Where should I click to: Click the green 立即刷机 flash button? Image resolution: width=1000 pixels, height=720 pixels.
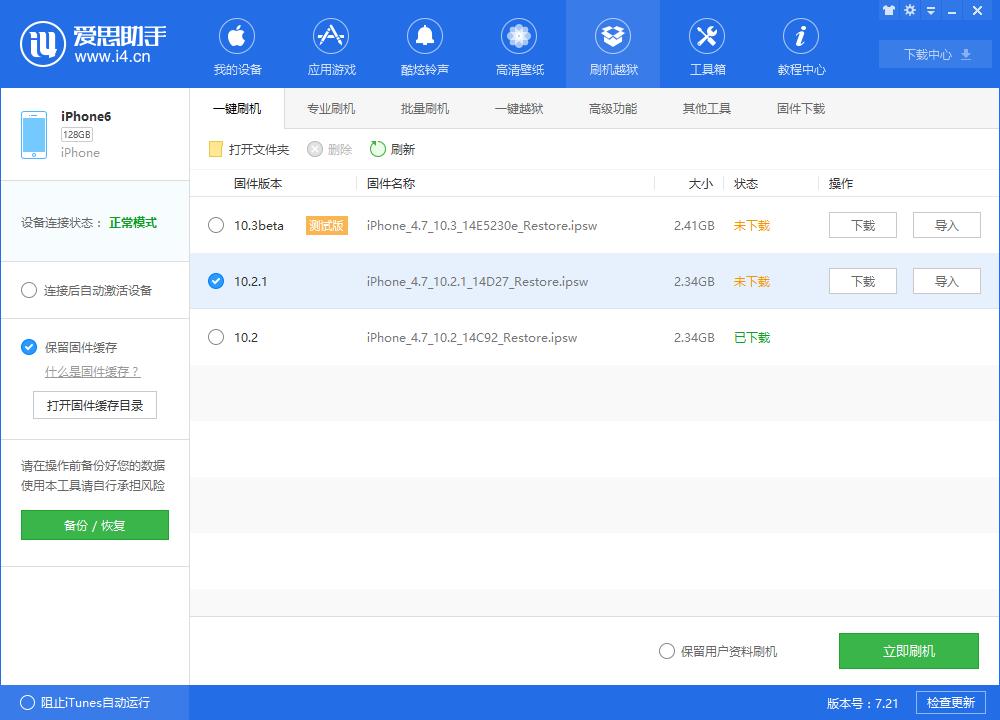[908, 650]
